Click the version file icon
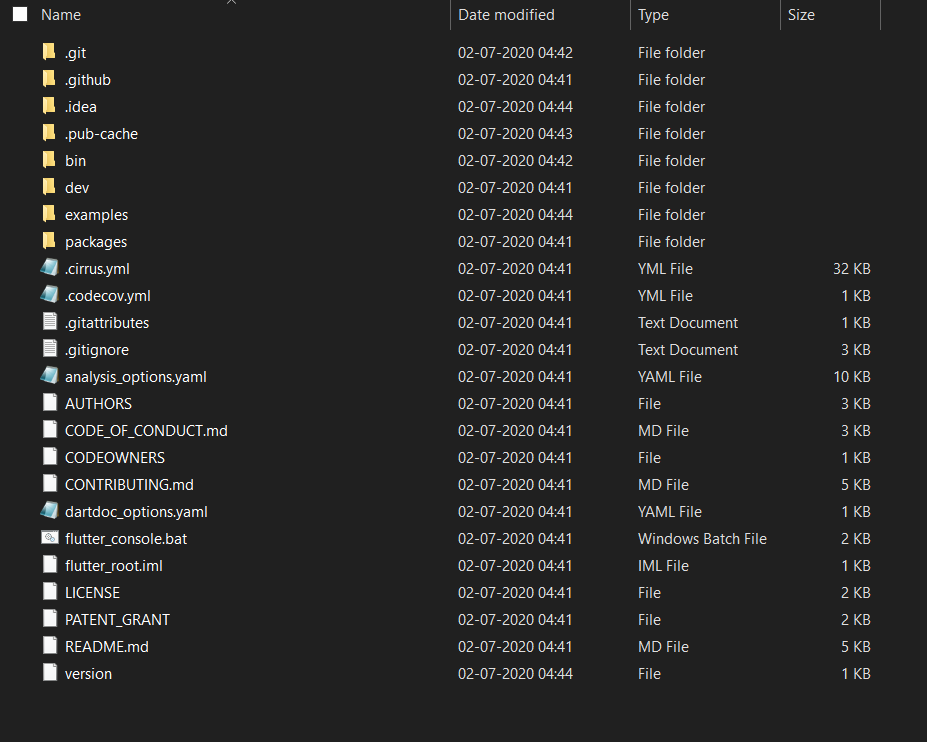The image size is (927, 742). (50, 673)
